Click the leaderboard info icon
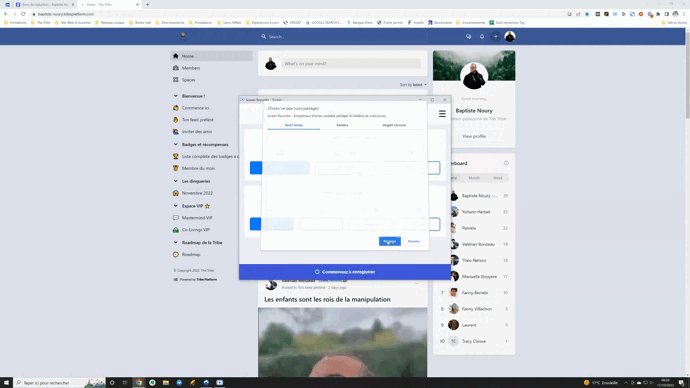690x388 pixels. (x=506, y=163)
